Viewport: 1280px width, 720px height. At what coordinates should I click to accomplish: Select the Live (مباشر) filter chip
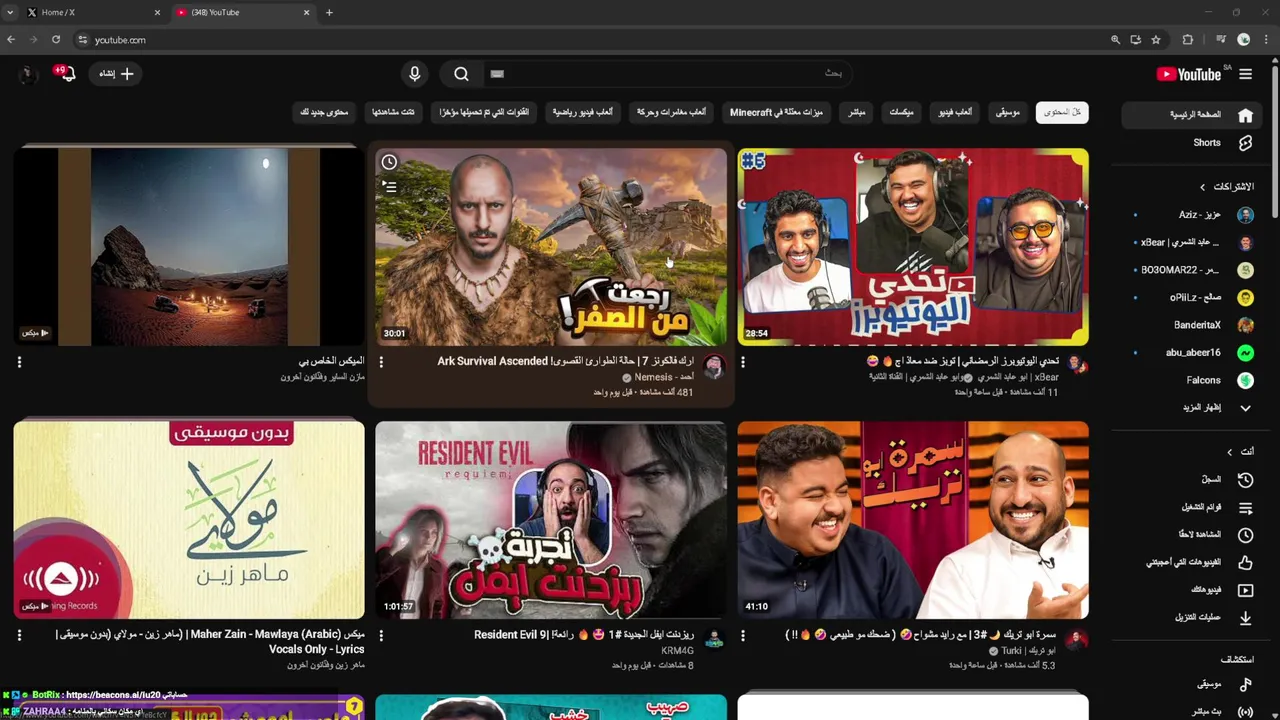pyautogui.click(x=857, y=112)
